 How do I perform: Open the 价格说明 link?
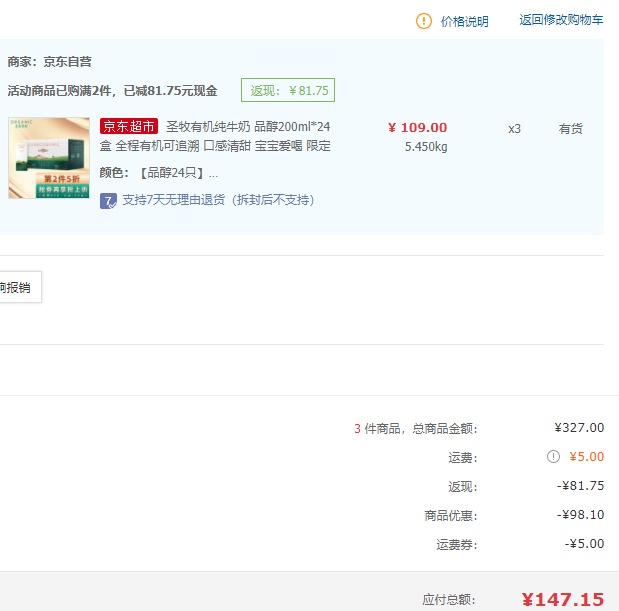coord(464,21)
